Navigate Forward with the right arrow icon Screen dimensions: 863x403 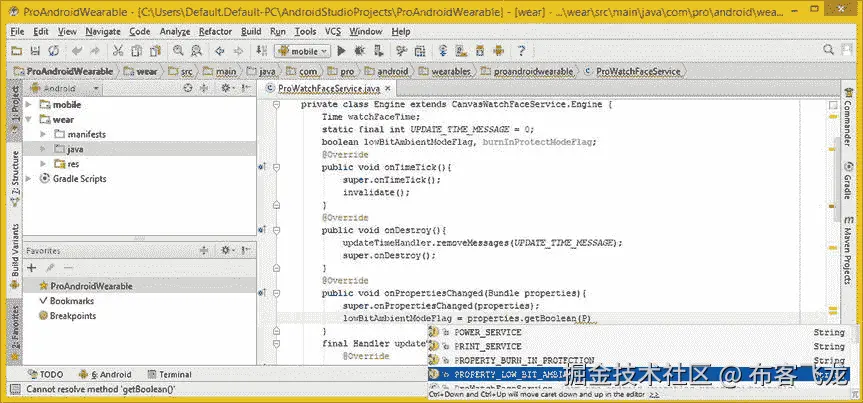click(x=238, y=51)
